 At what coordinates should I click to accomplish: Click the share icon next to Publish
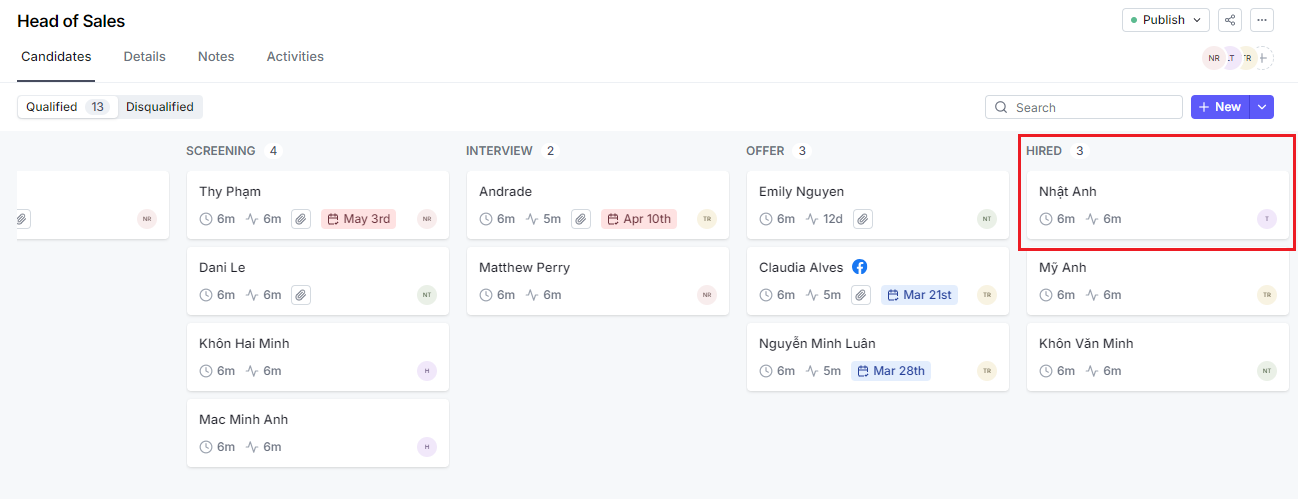(x=1230, y=20)
